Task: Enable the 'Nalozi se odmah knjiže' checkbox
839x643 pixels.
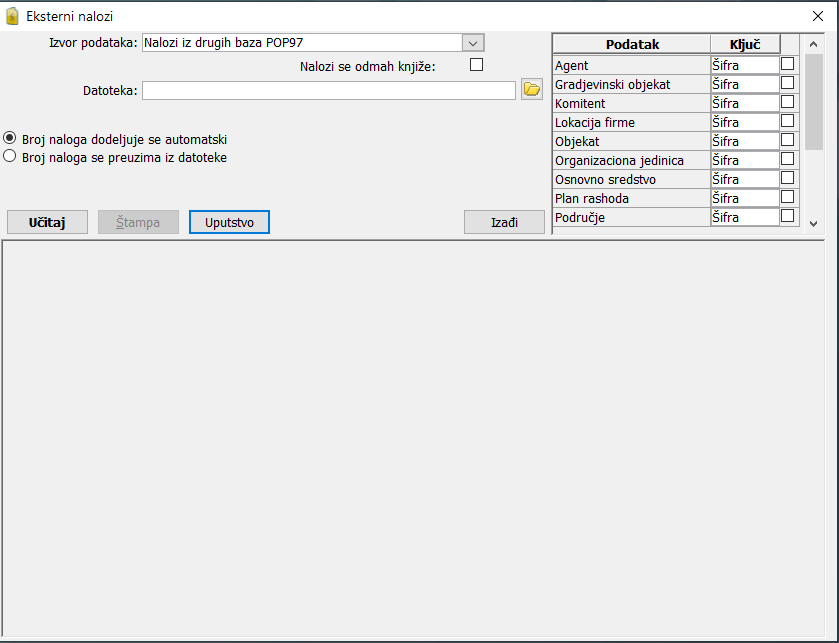Action: click(x=476, y=66)
